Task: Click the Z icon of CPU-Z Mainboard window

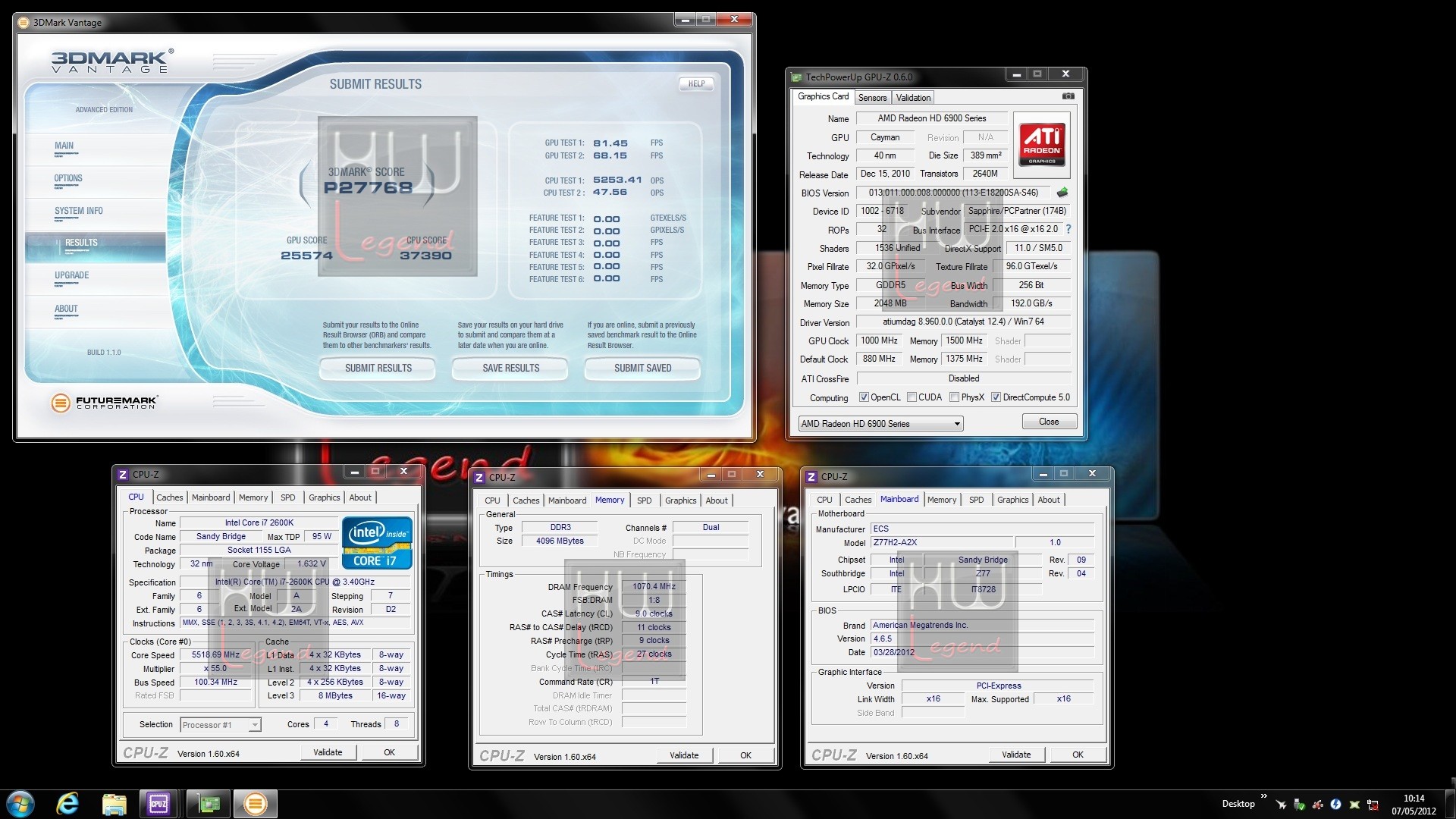Action: pyautogui.click(x=811, y=476)
